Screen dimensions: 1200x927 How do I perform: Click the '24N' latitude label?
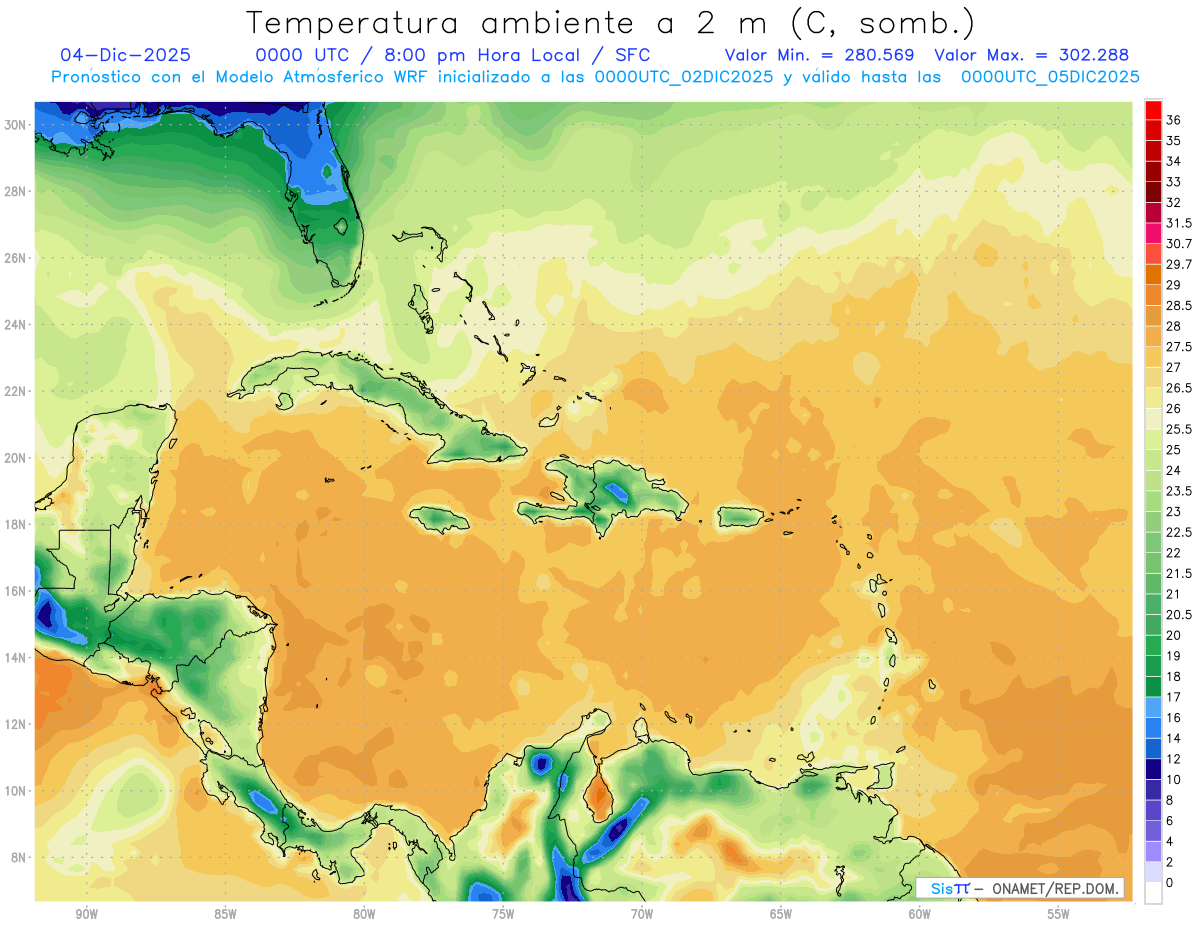pyautogui.click(x=16, y=324)
